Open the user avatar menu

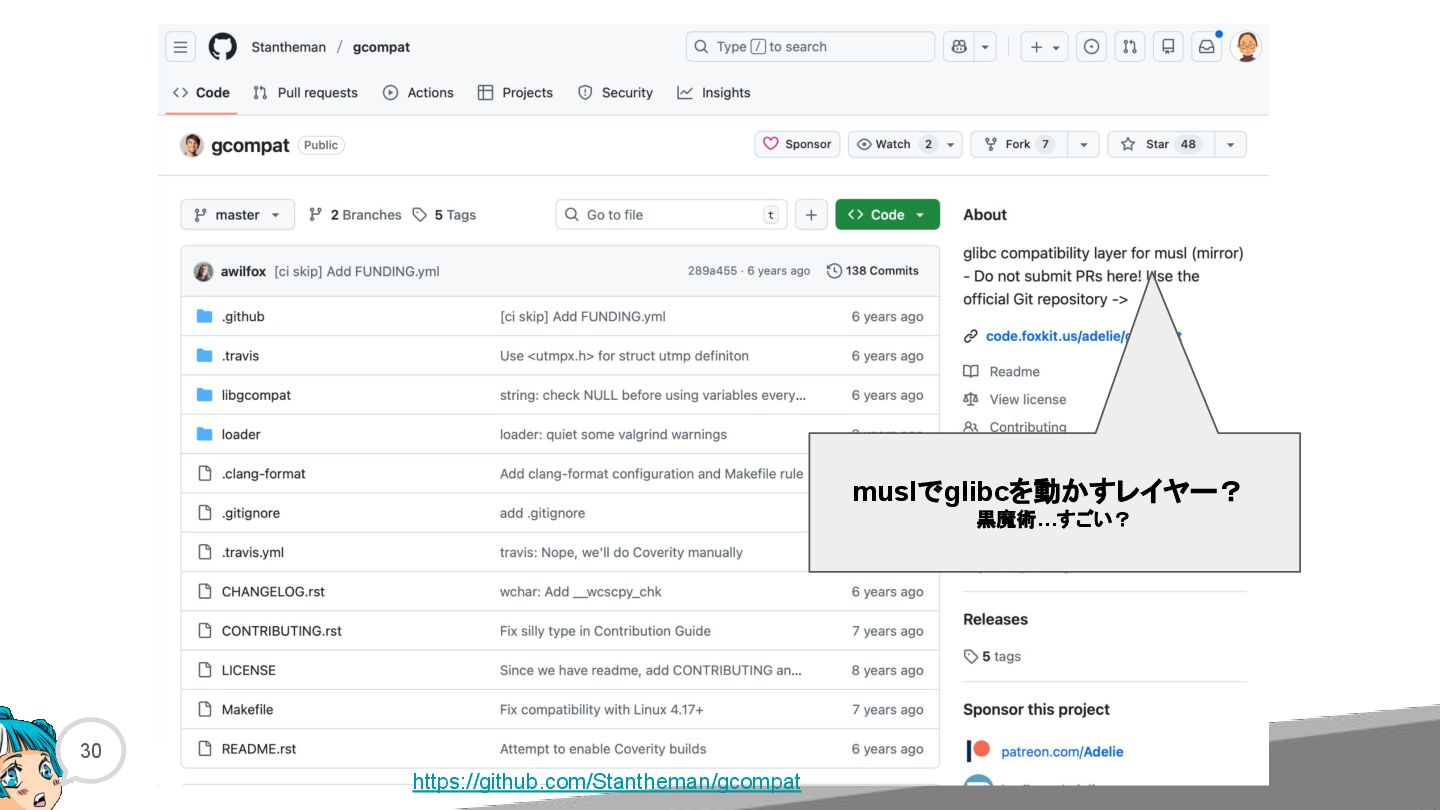[x=1246, y=47]
